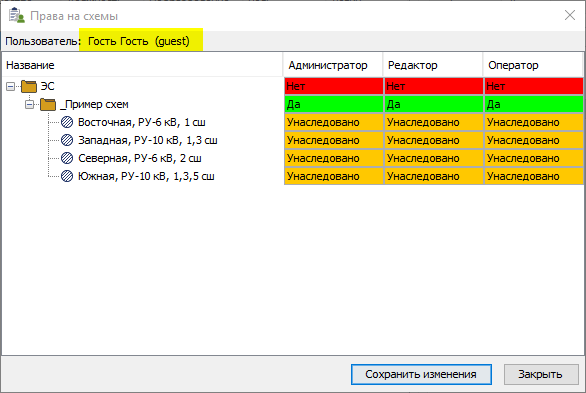Click Унаследовано Администратор cell for Западная
This screenshot has width=586, height=393.
coord(334,140)
